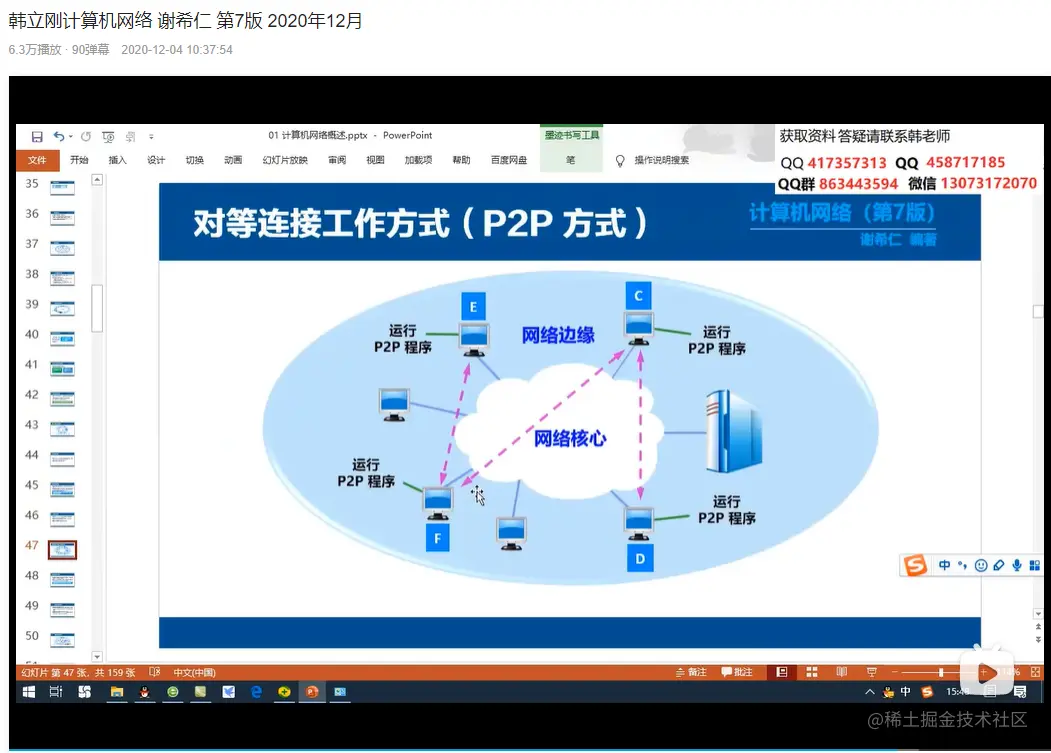Click Sogou microphone voice input icon

[x=1017, y=565]
